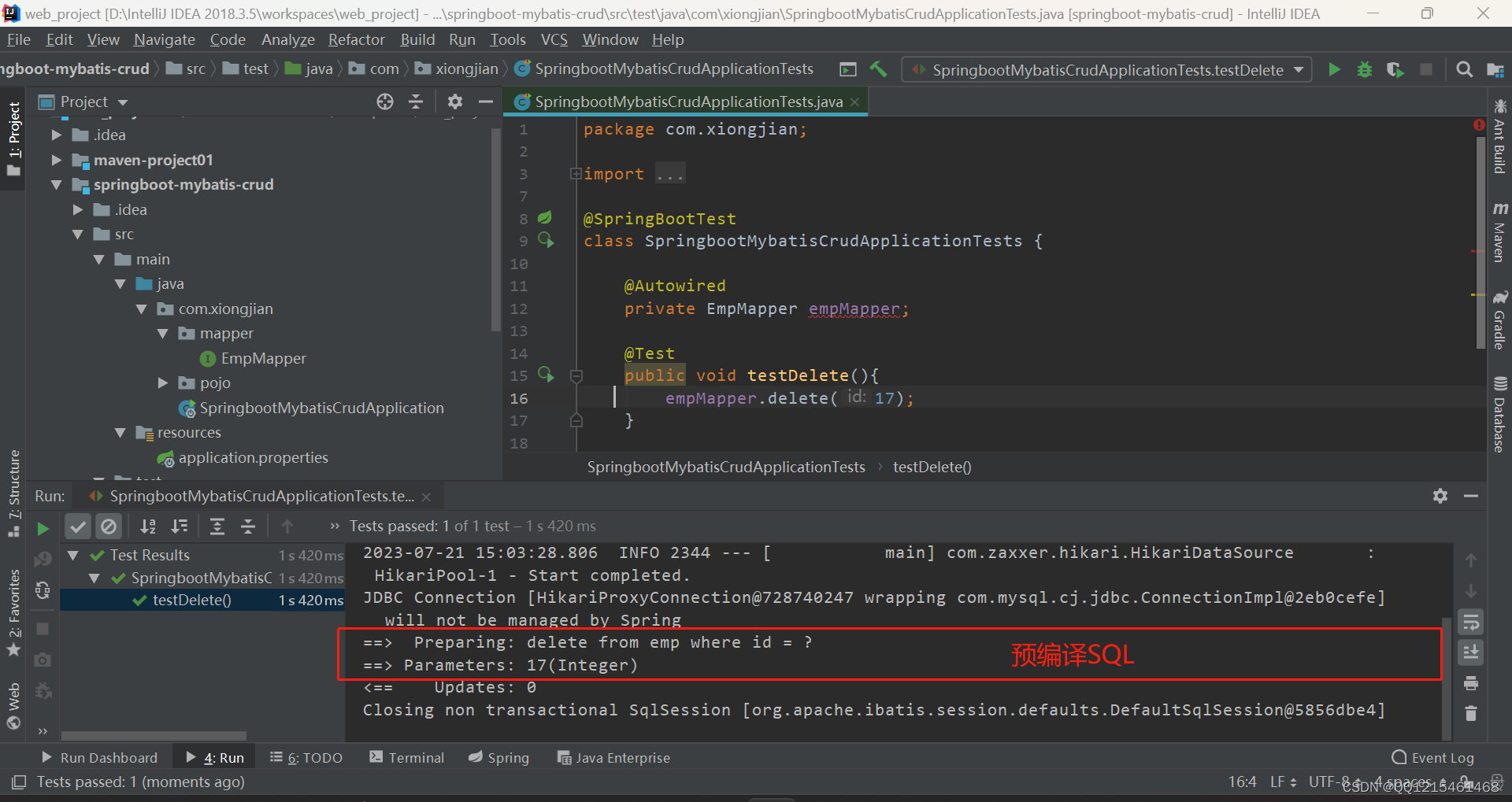The width and height of the screenshot is (1512, 802).
Task: Click Spring bean gutter icon at line 8
Action: click(x=544, y=217)
